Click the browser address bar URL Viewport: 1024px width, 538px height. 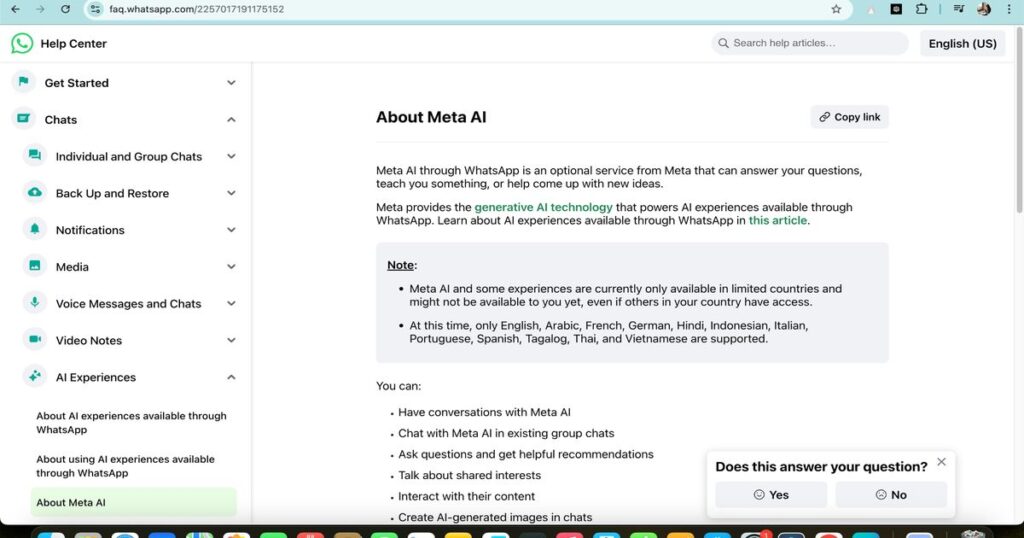[x=197, y=9]
